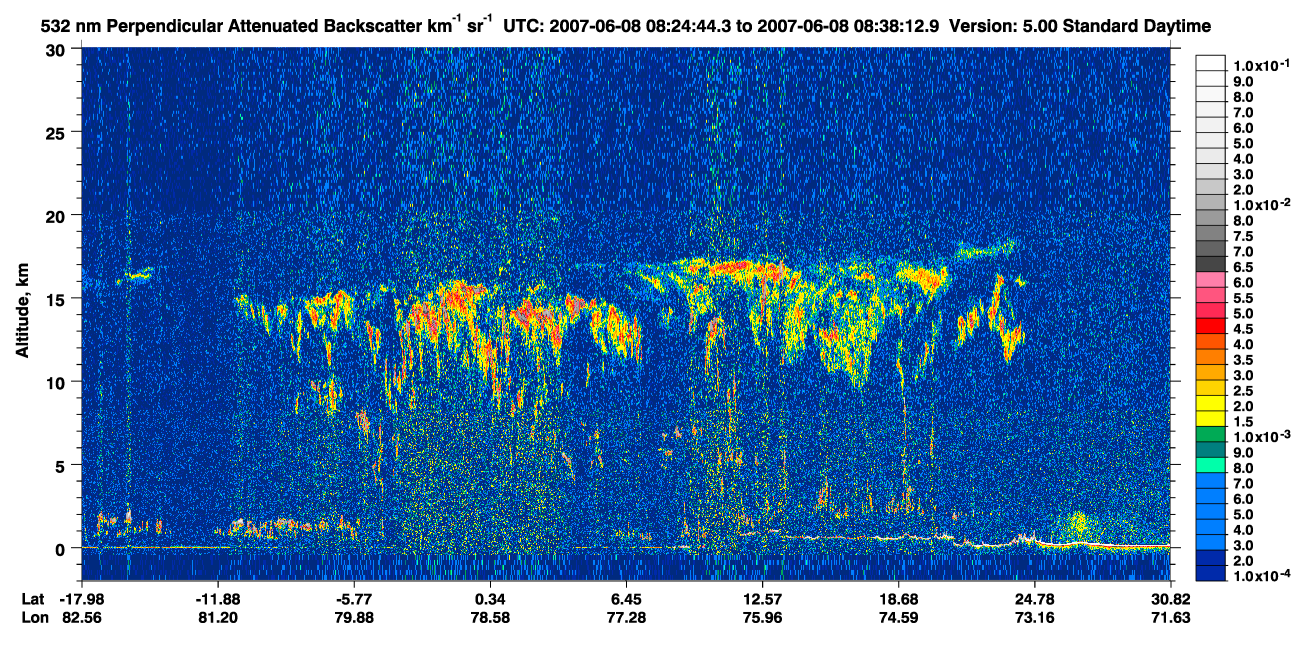The image size is (1300, 667).
Task: Click the 15 km altitude tick label
Action: (57, 299)
